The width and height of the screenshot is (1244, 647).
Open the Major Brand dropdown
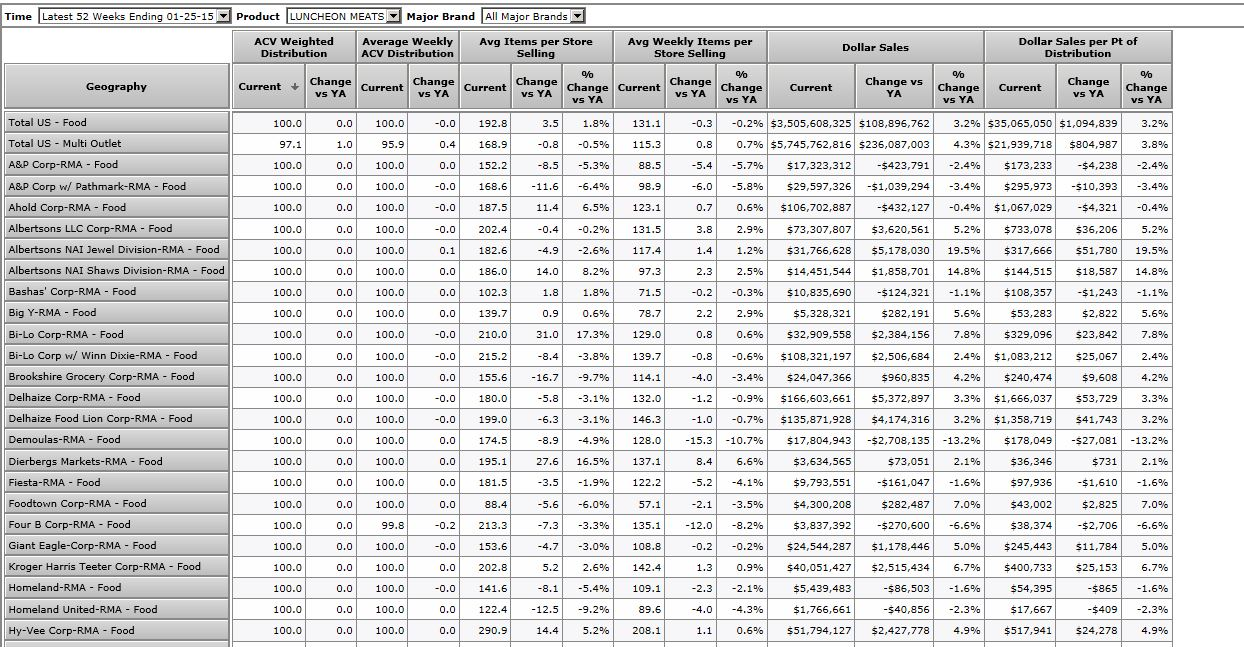[x=577, y=16]
